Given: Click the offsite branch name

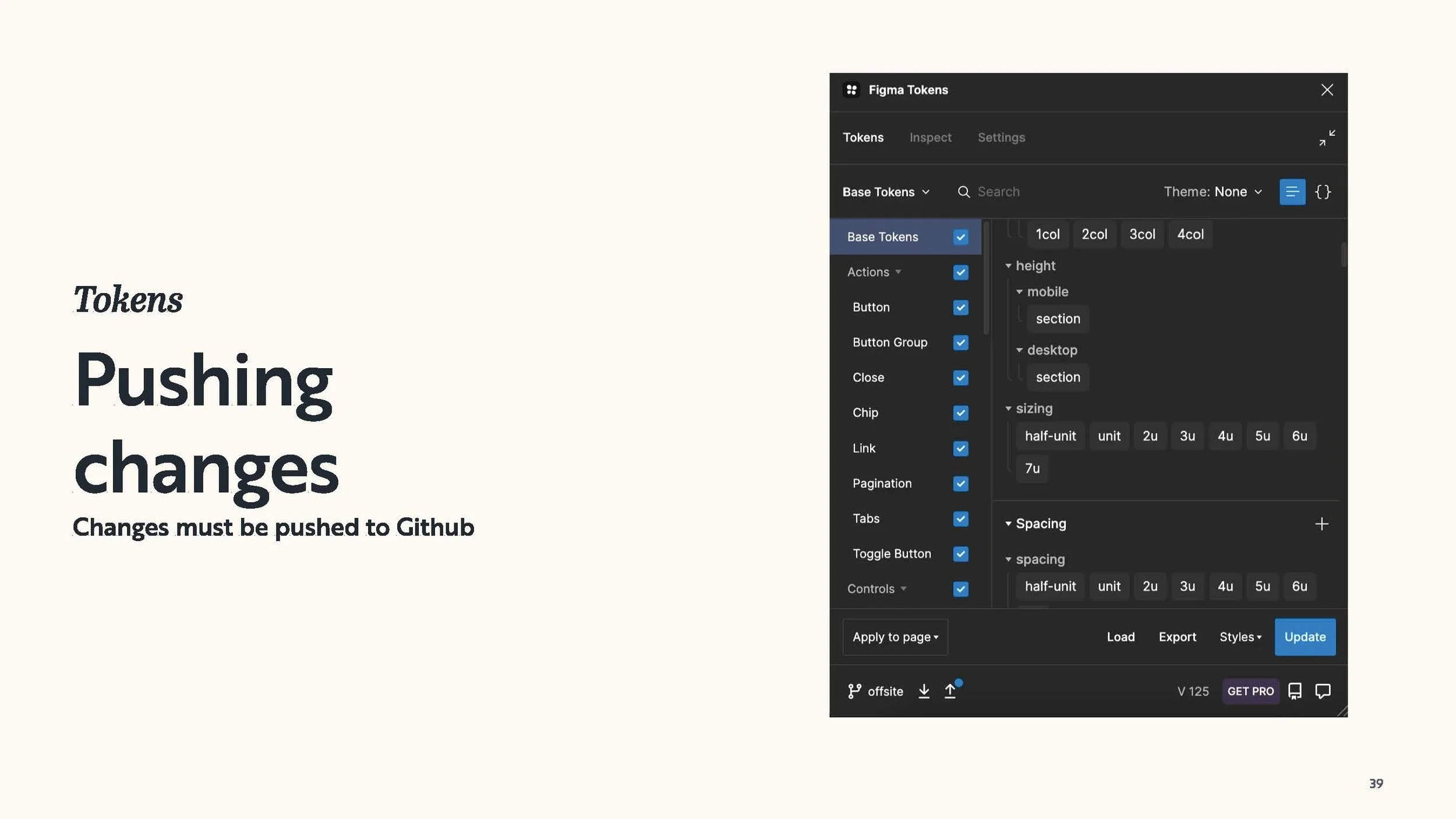Looking at the screenshot, I should (x=885, y=691).
